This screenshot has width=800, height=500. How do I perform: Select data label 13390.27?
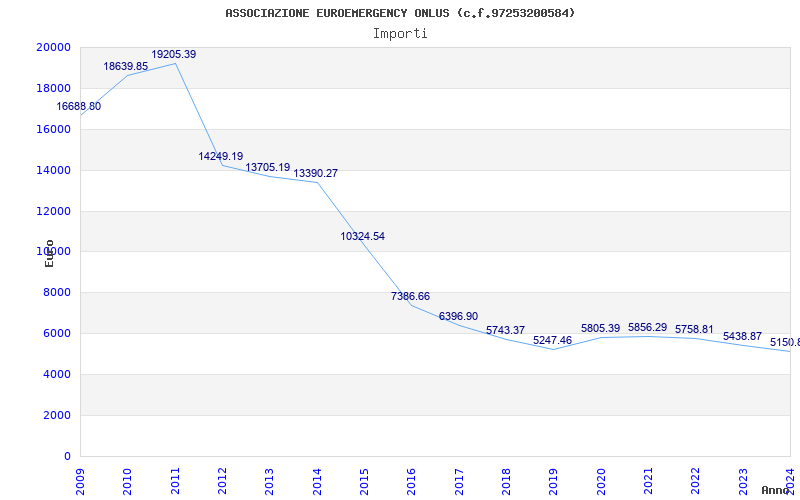(x=315, y=173)
